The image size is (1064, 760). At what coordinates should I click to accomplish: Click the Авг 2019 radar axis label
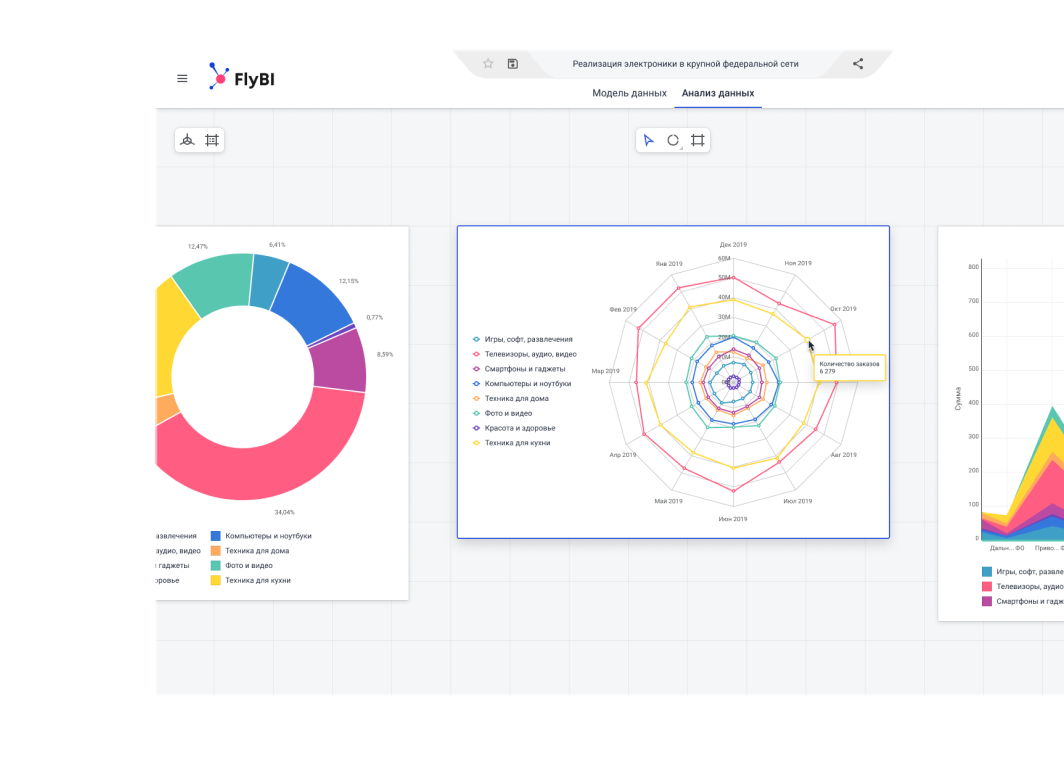point(843,455)
